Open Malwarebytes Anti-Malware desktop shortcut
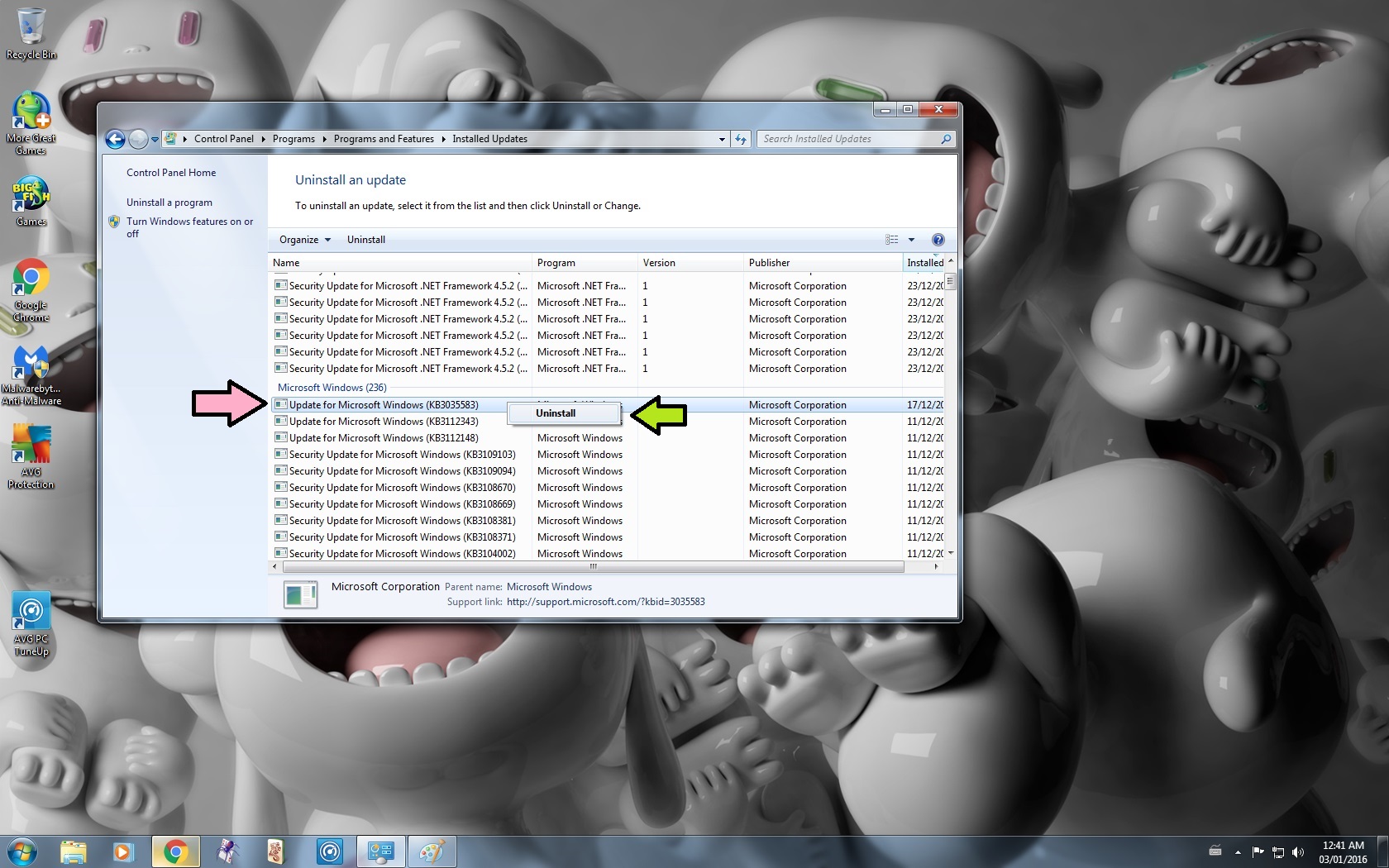The image size is (1389, 868). (x=31, y=376)
